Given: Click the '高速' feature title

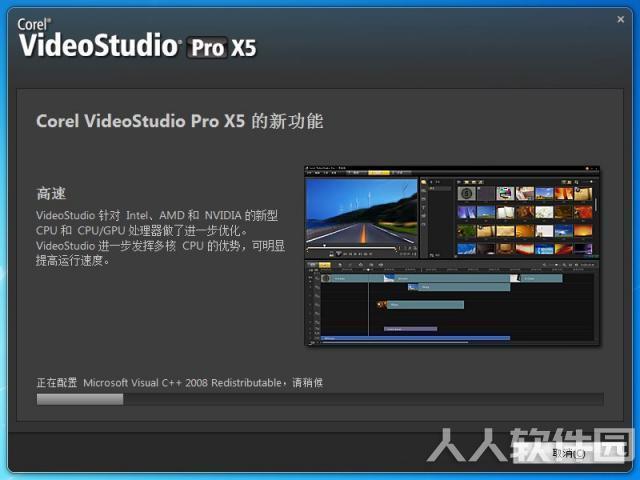Looking at the screenshot, I should 51,193.
